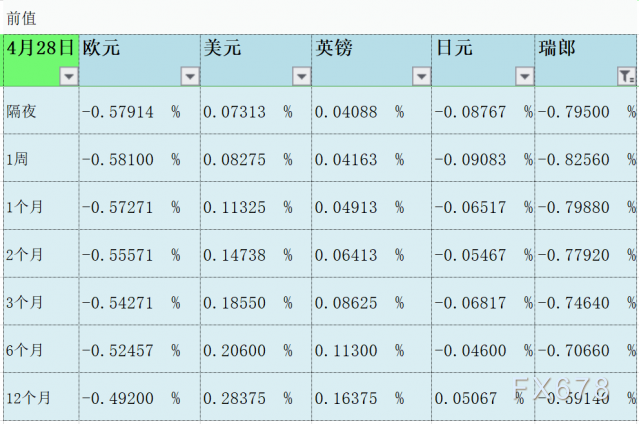
Task: Select the 12个月 row label
Action: coord(41,397)
